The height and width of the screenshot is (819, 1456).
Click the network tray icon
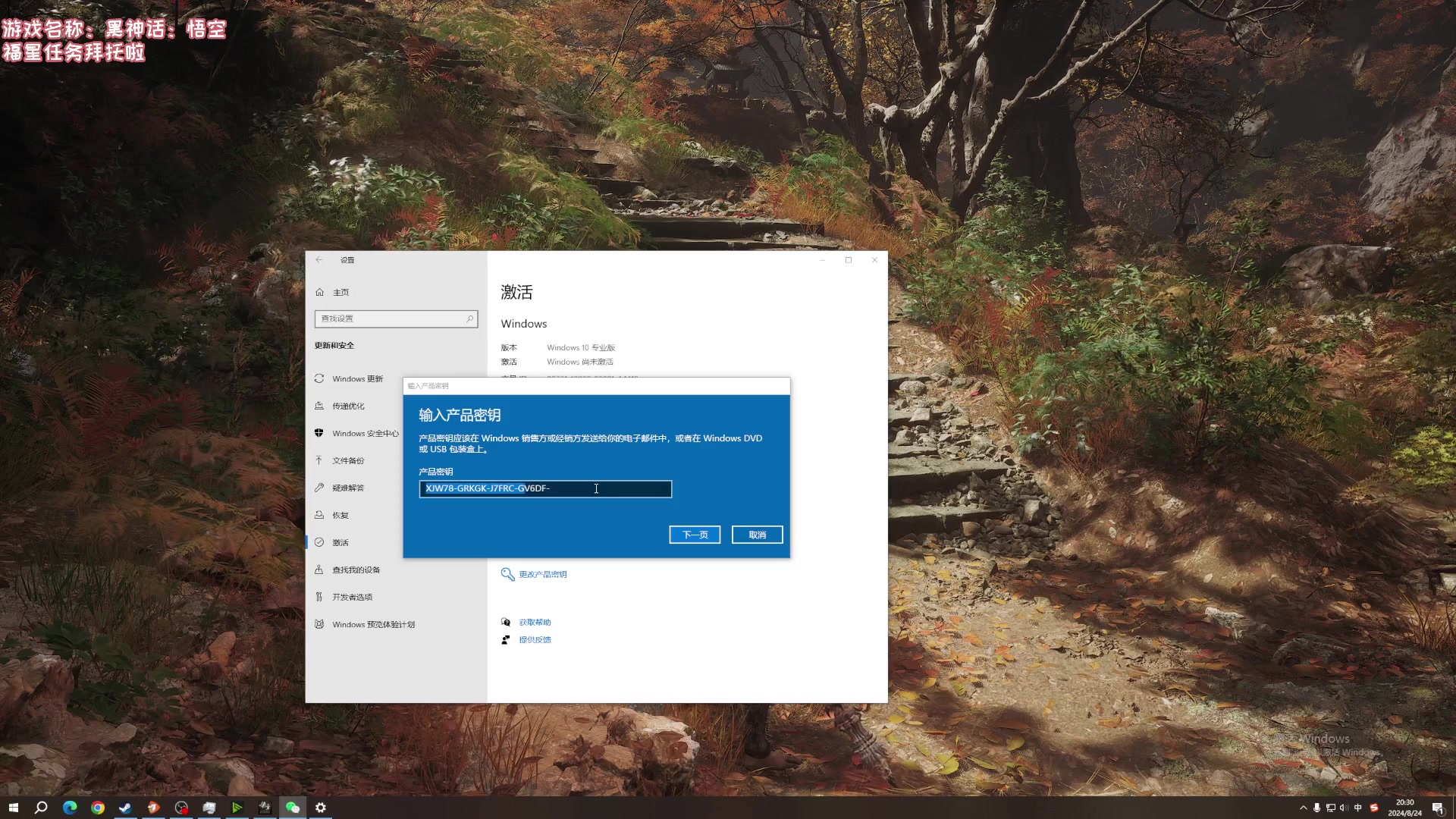pyautogui.click(x=1331, y=808)
